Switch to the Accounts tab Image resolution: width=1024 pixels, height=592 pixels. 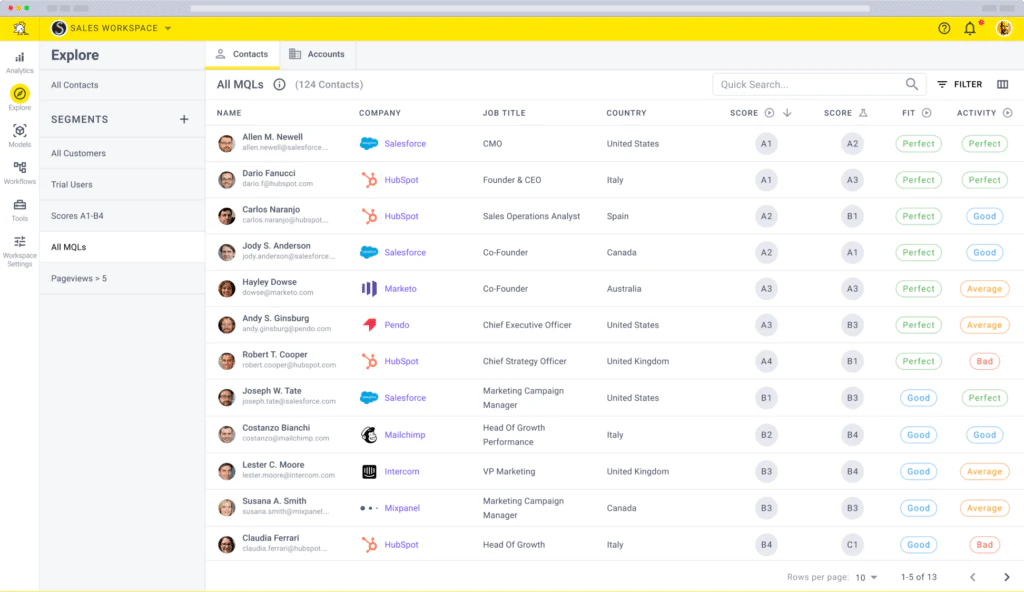tap(317, 54)
